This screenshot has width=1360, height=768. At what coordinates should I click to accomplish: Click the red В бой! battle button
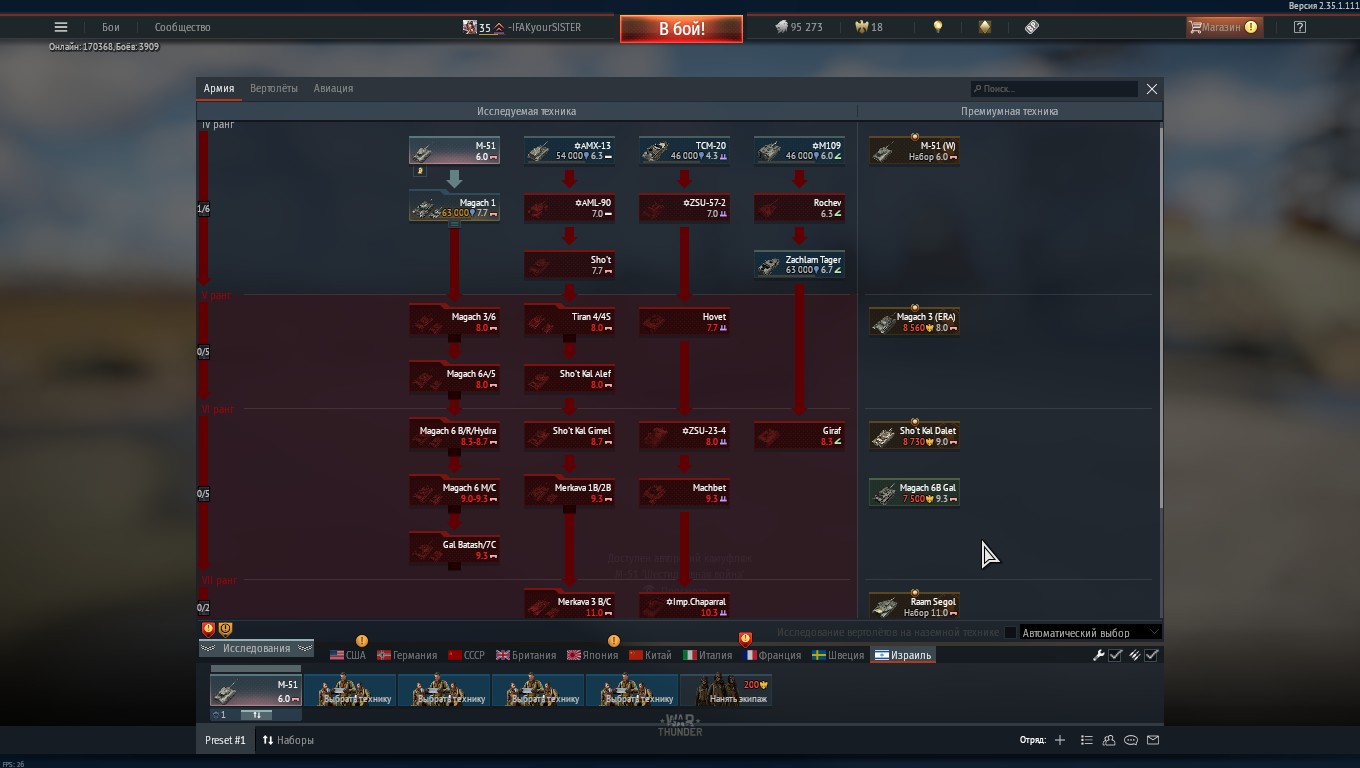point(681,29)
